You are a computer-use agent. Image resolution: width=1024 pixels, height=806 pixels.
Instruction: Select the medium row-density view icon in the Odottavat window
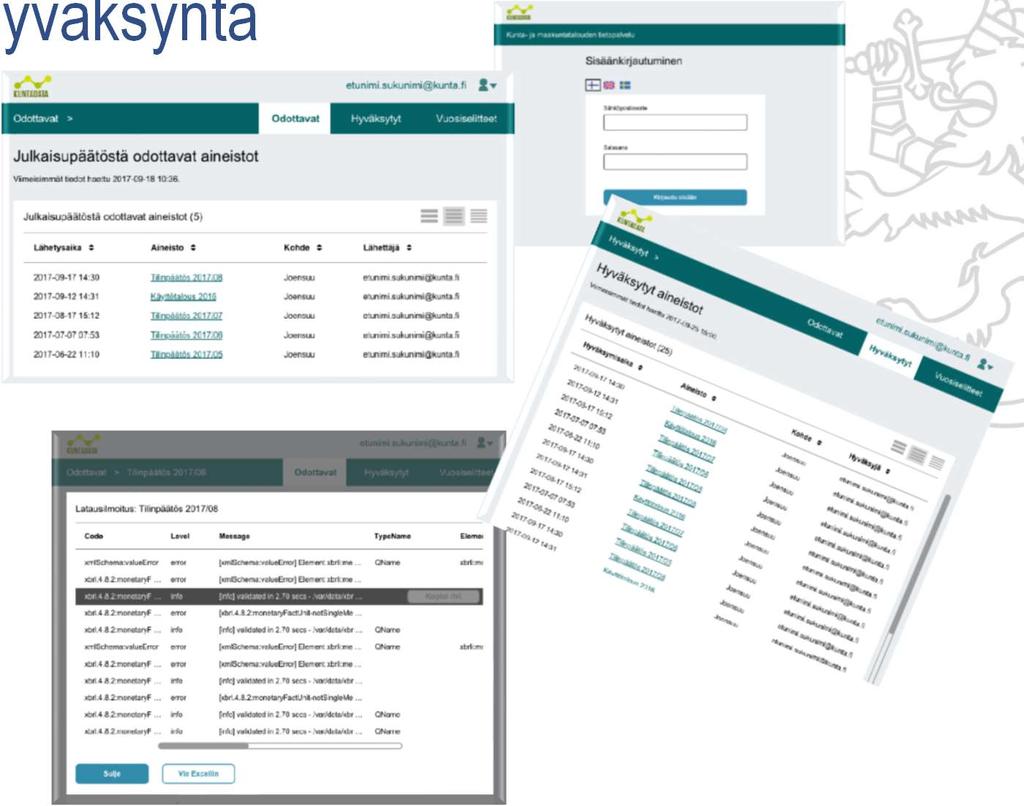[x=454, y=216]
